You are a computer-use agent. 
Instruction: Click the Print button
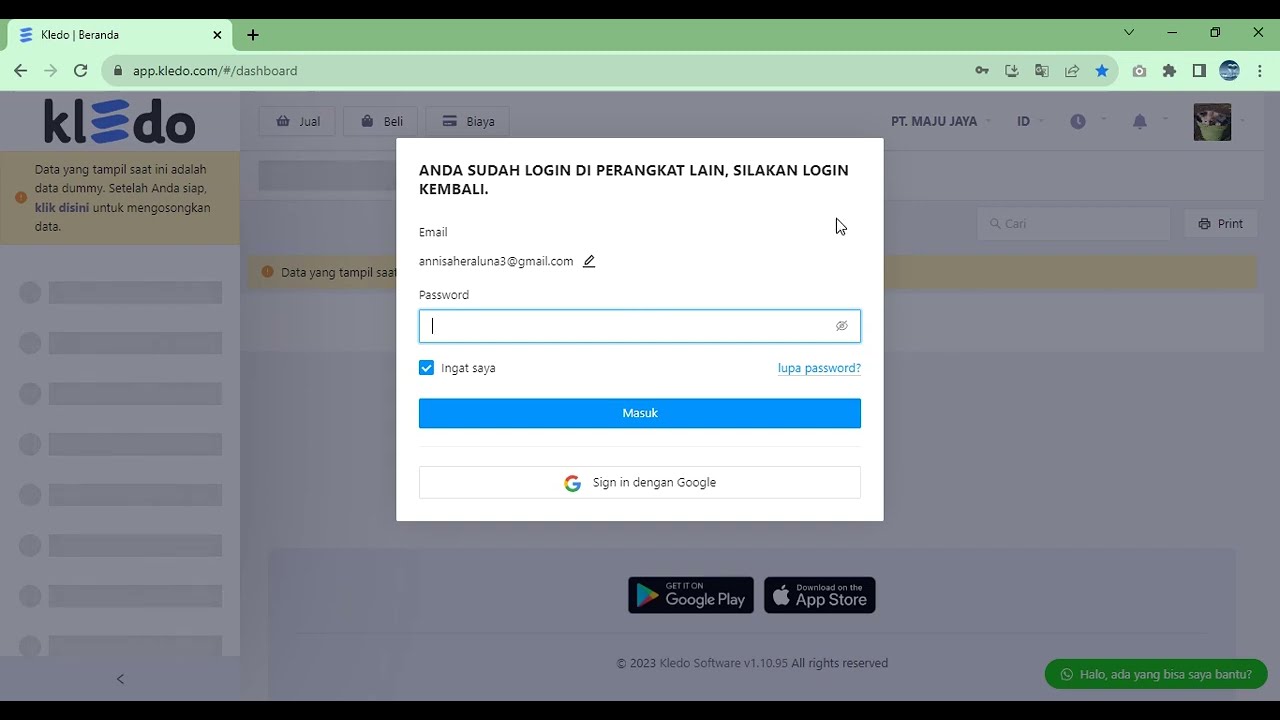1221,224
